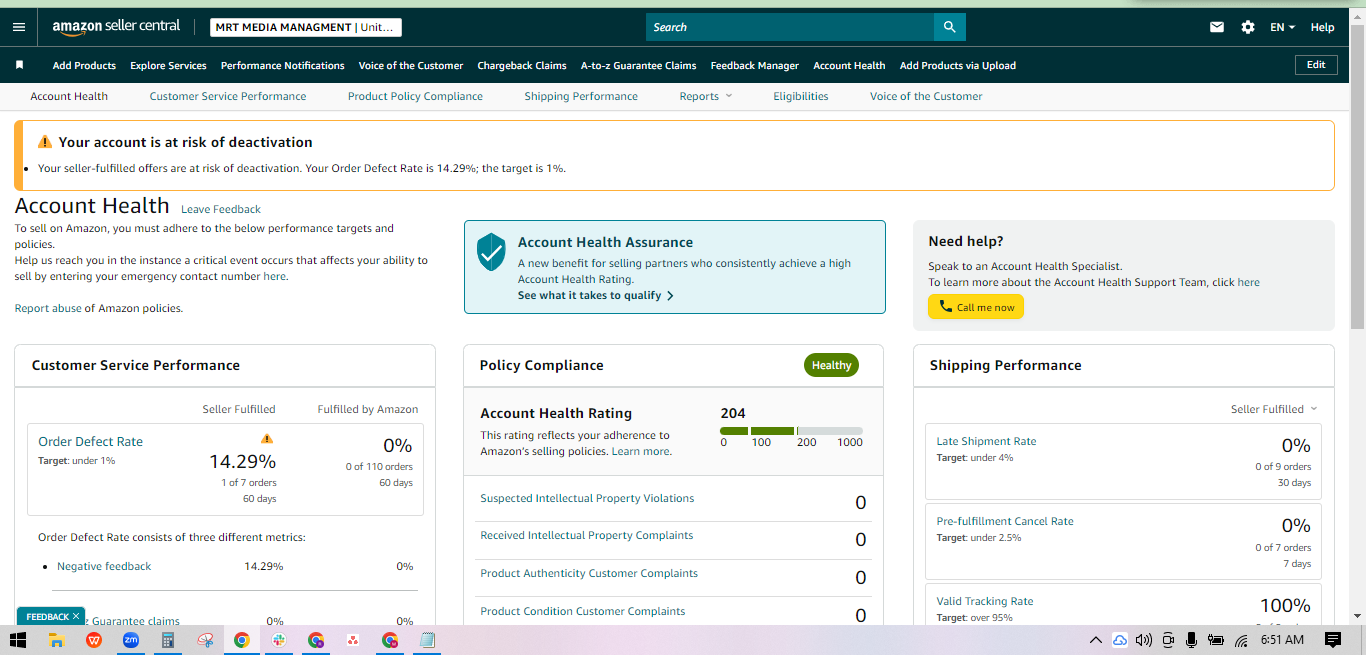Open the EN language dropdown
1366x655 pixels.
click(1282, 27)
